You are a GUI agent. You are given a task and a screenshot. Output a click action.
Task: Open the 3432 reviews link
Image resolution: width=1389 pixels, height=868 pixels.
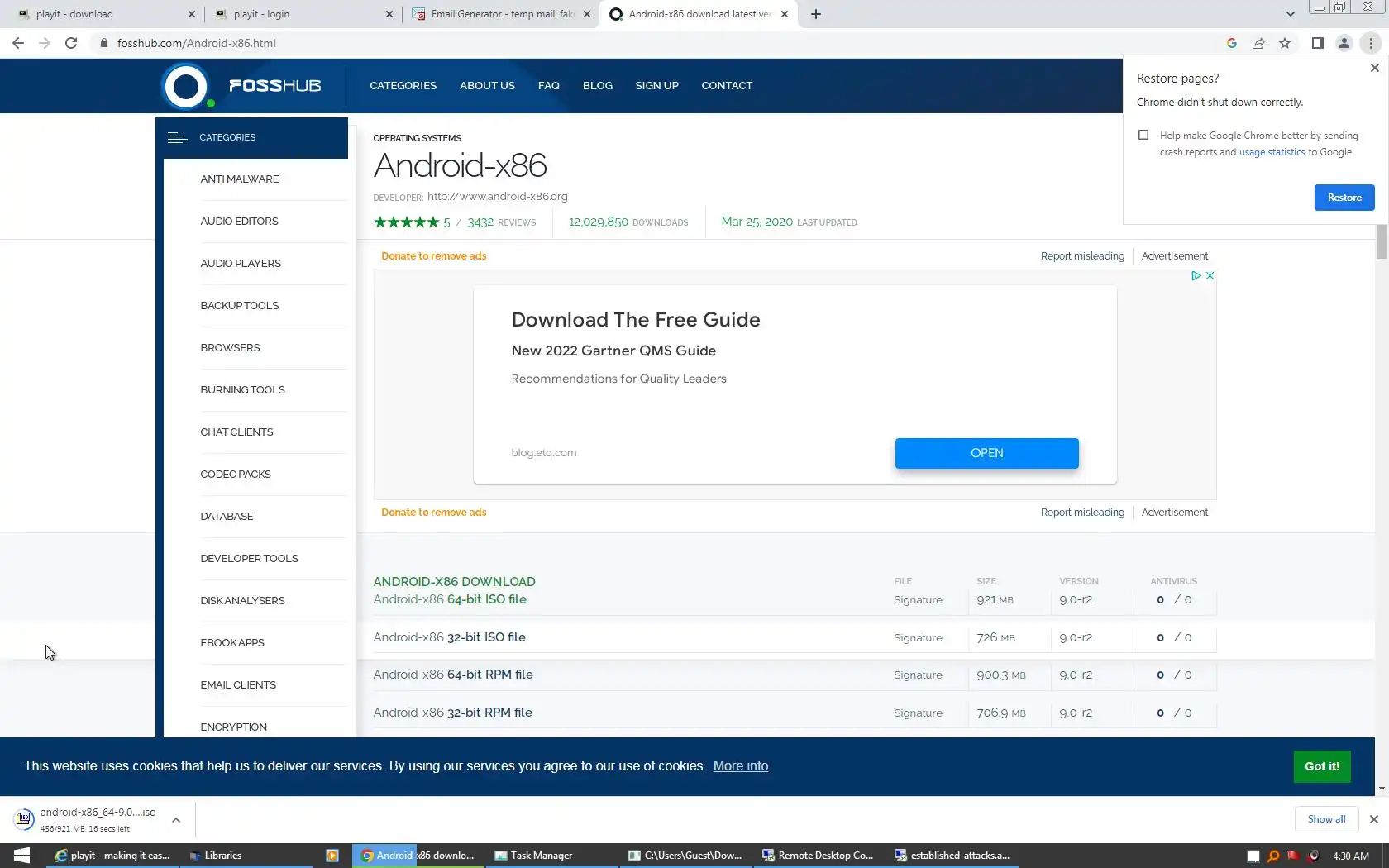click(501, 222)
